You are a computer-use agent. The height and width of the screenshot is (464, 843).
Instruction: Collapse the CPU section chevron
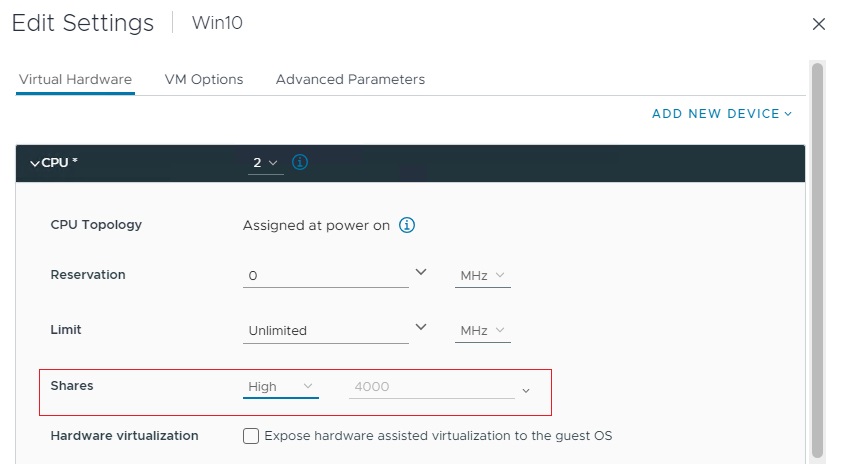click(35, 163)
